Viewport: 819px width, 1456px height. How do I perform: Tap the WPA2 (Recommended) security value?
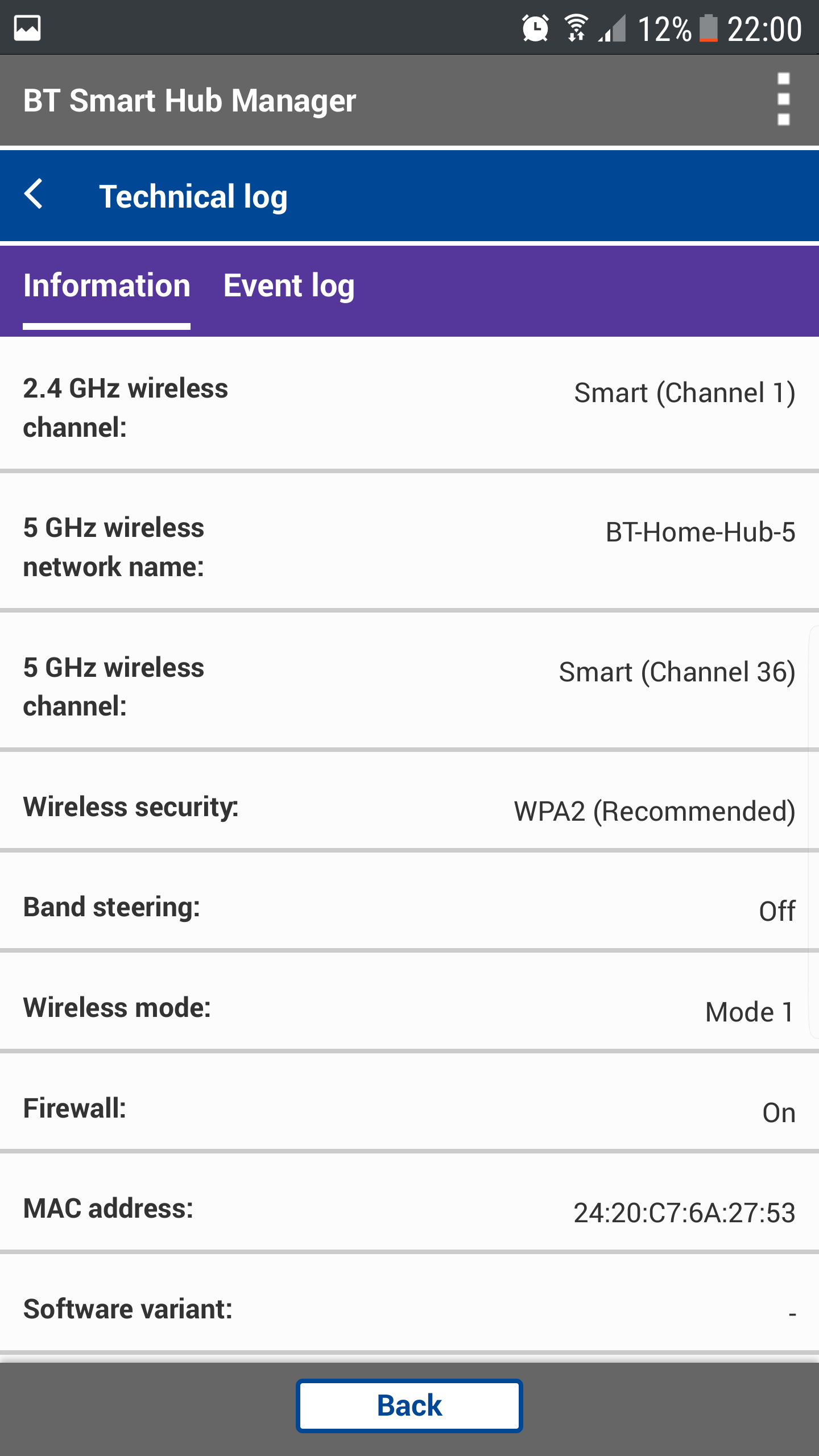tap(654, 811)
